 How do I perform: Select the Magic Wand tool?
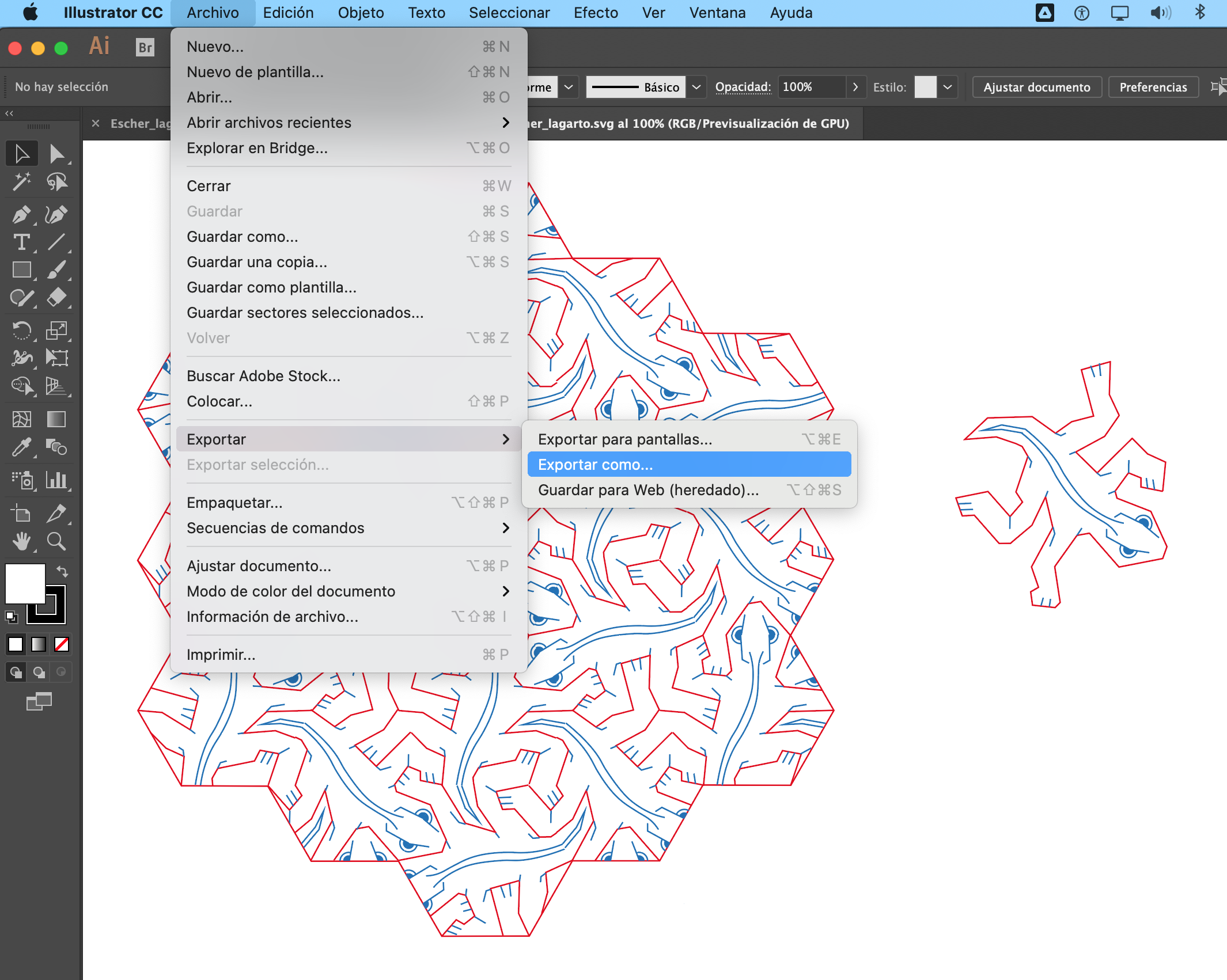tap(22, 182)
